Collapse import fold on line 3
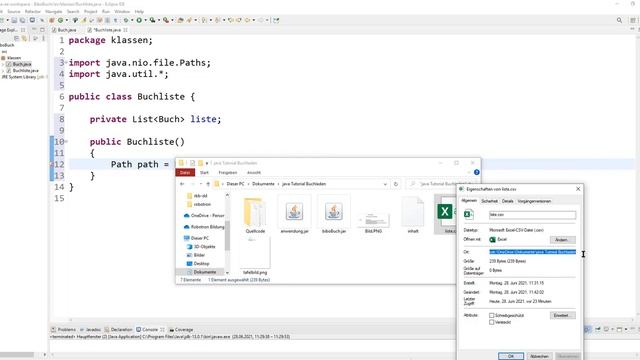This screenshot has width=640, height=360. click(x=66, y=62)
